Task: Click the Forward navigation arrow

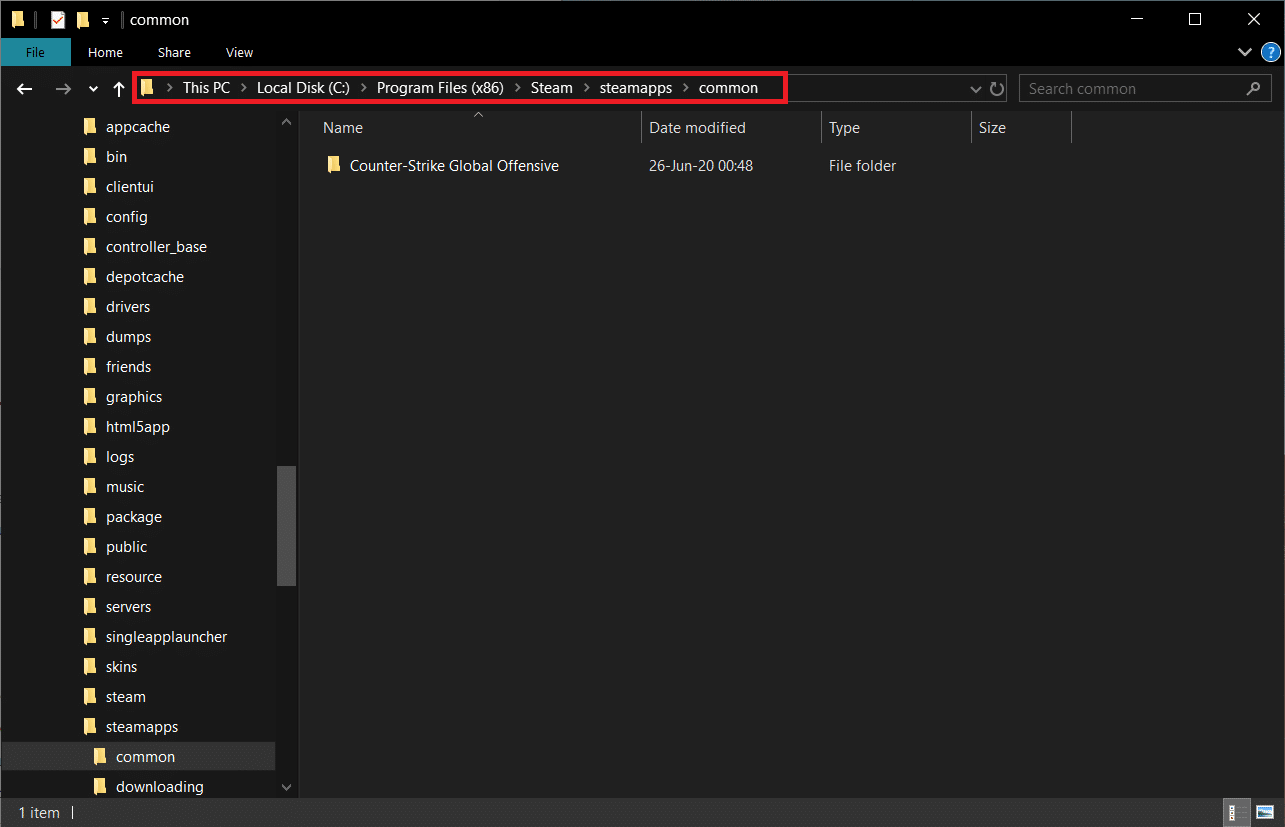Action: click(x=63, y=89)
